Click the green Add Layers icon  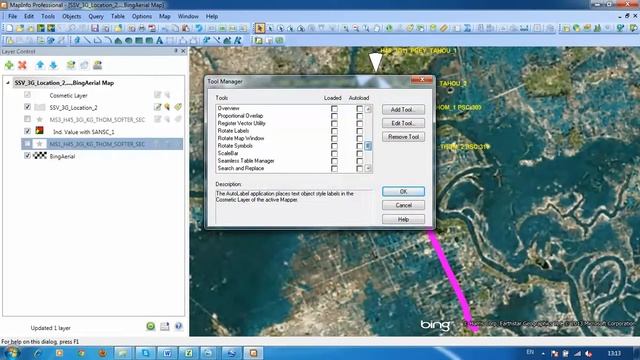pos(9,65)
